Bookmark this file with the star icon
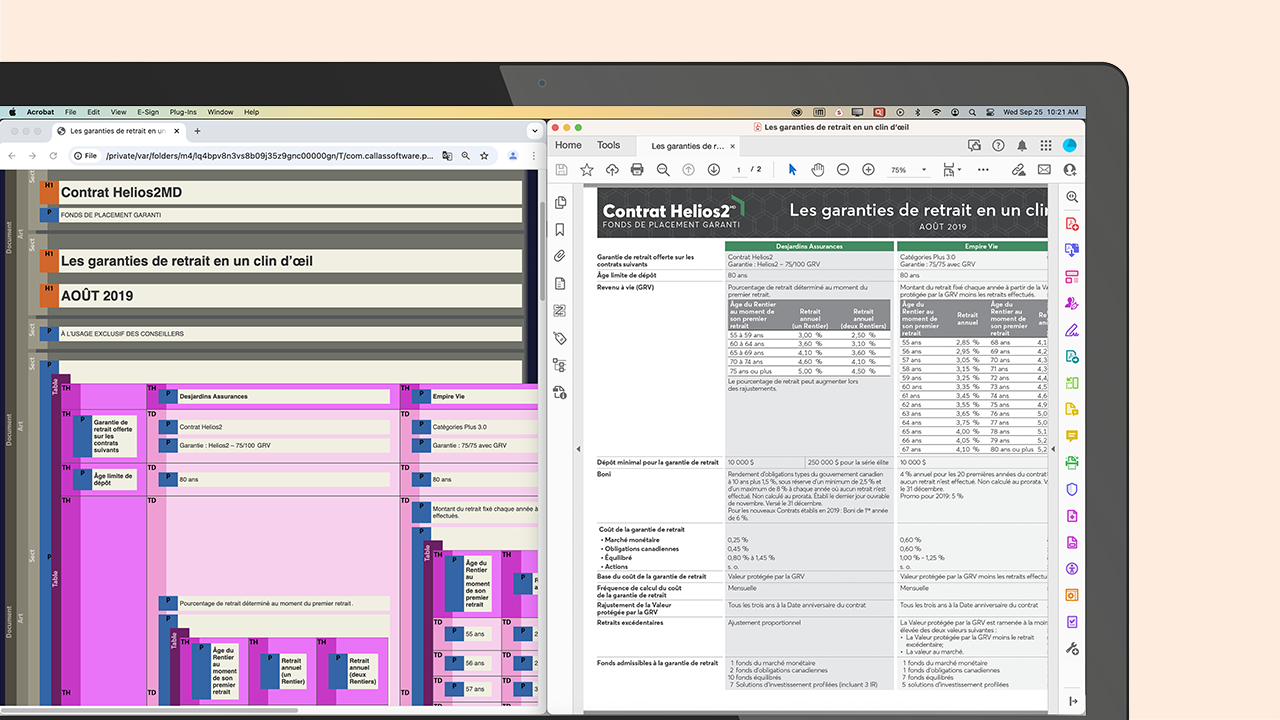1280x720 pixels. tap(587, 170)
